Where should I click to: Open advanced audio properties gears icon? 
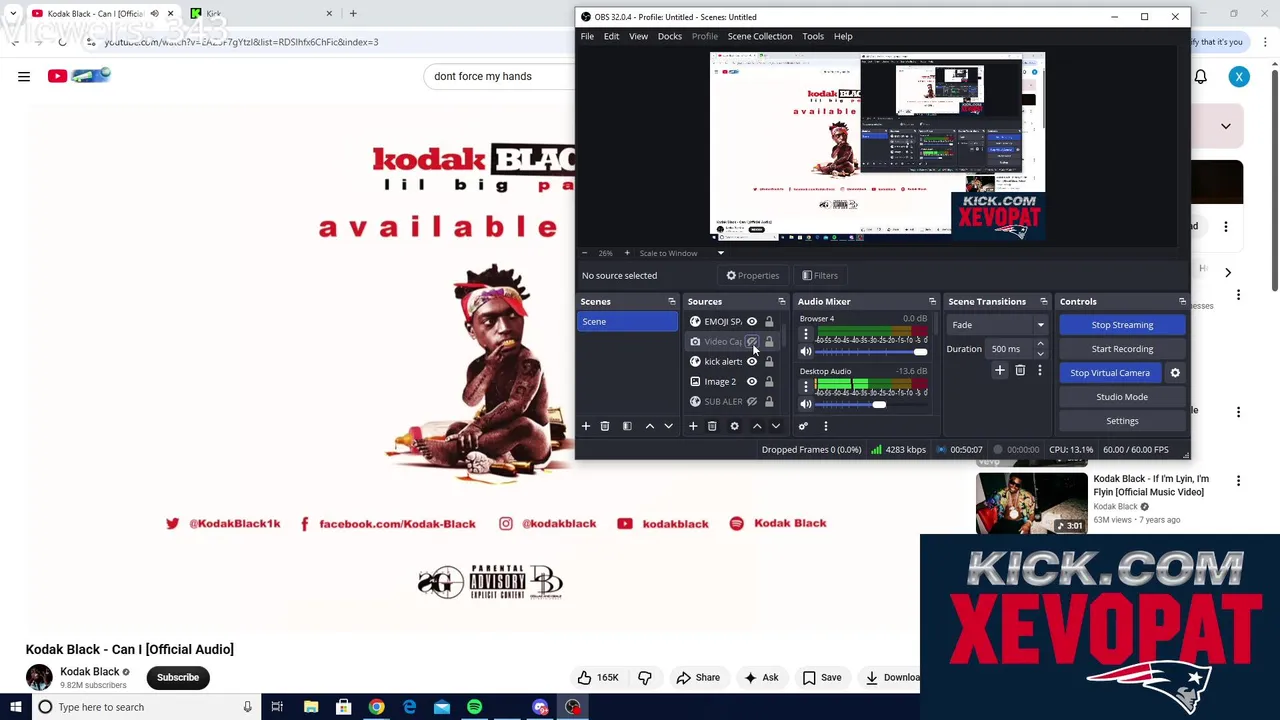pos(803,426)
